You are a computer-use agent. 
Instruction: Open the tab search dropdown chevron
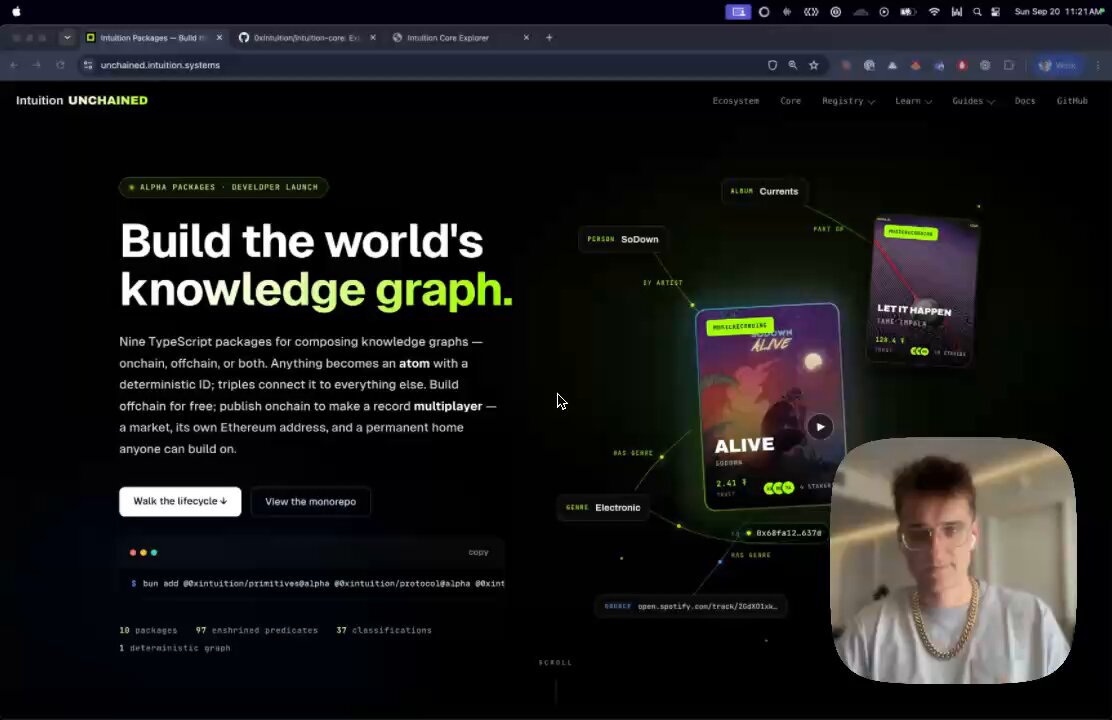point(67,38)
